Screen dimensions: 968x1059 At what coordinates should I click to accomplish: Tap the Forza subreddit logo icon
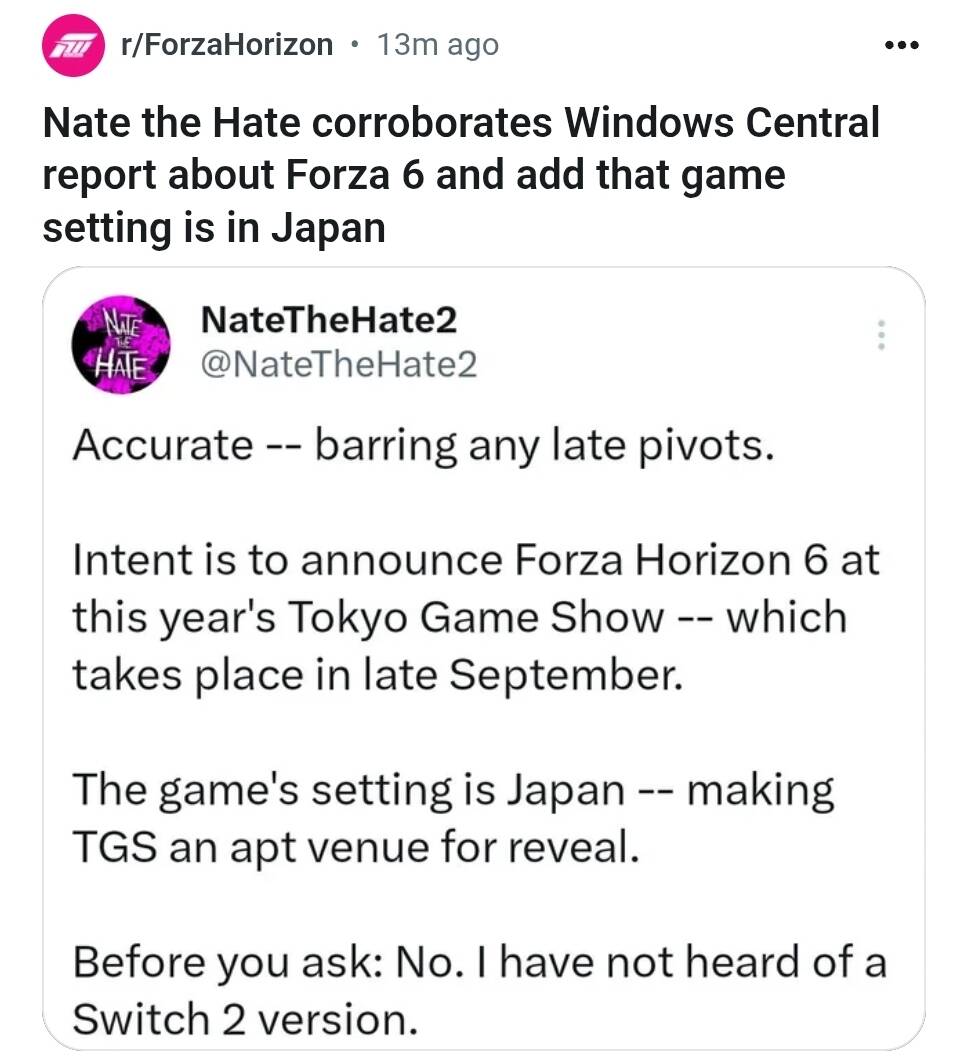coord(72,46)
